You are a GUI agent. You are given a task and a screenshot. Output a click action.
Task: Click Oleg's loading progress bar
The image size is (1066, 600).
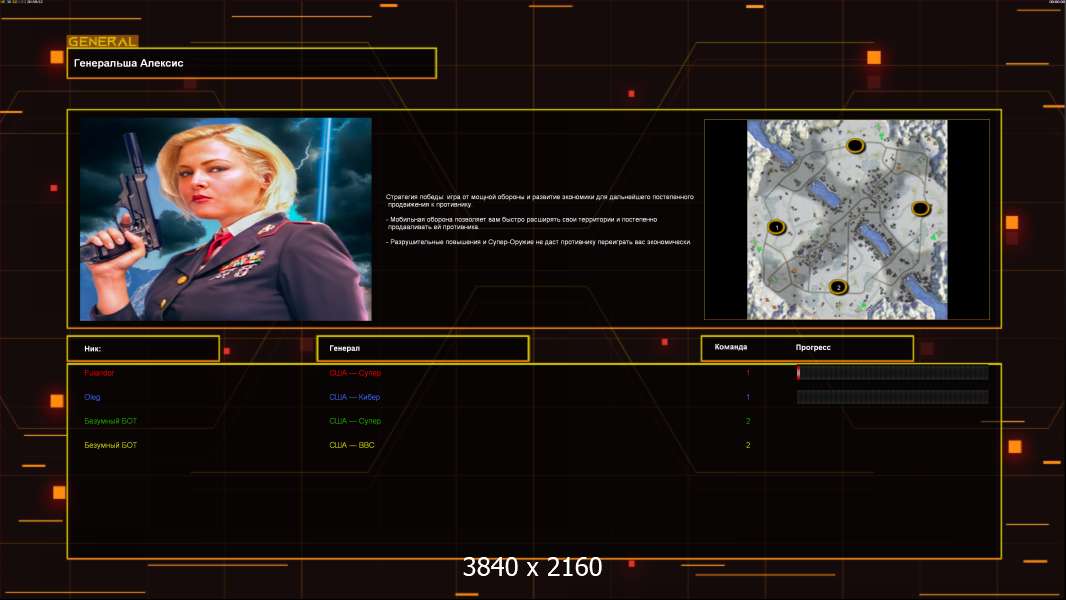click(x=893, y=397)
